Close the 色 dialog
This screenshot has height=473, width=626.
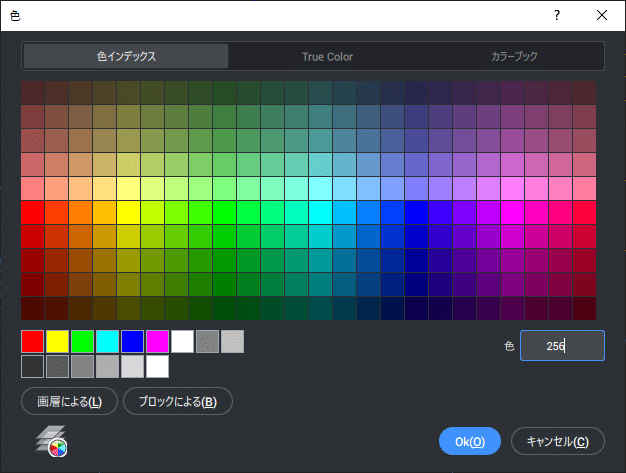(602, 15)
